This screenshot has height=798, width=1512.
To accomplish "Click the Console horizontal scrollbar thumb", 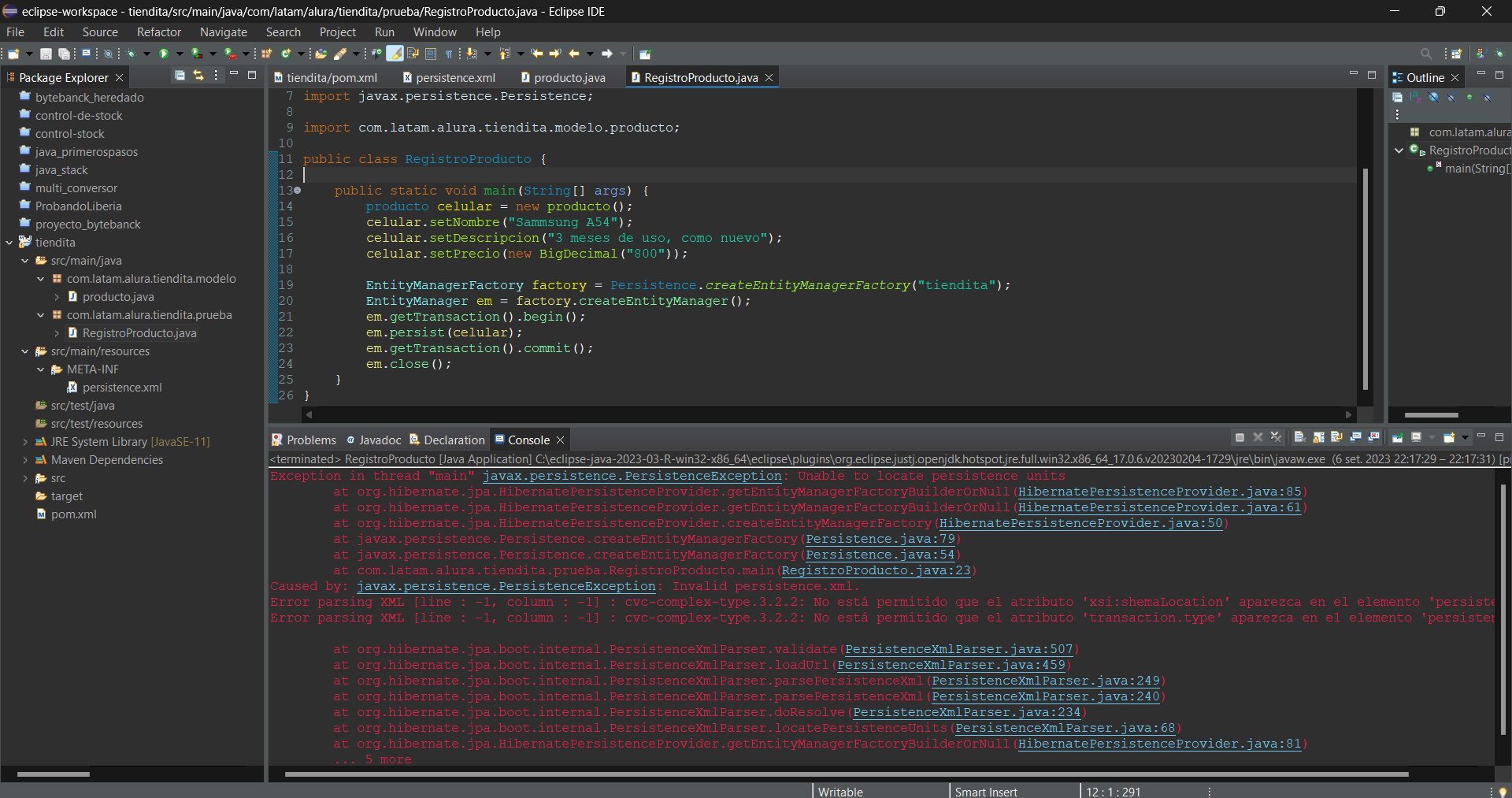I will (x=847, y=774).
